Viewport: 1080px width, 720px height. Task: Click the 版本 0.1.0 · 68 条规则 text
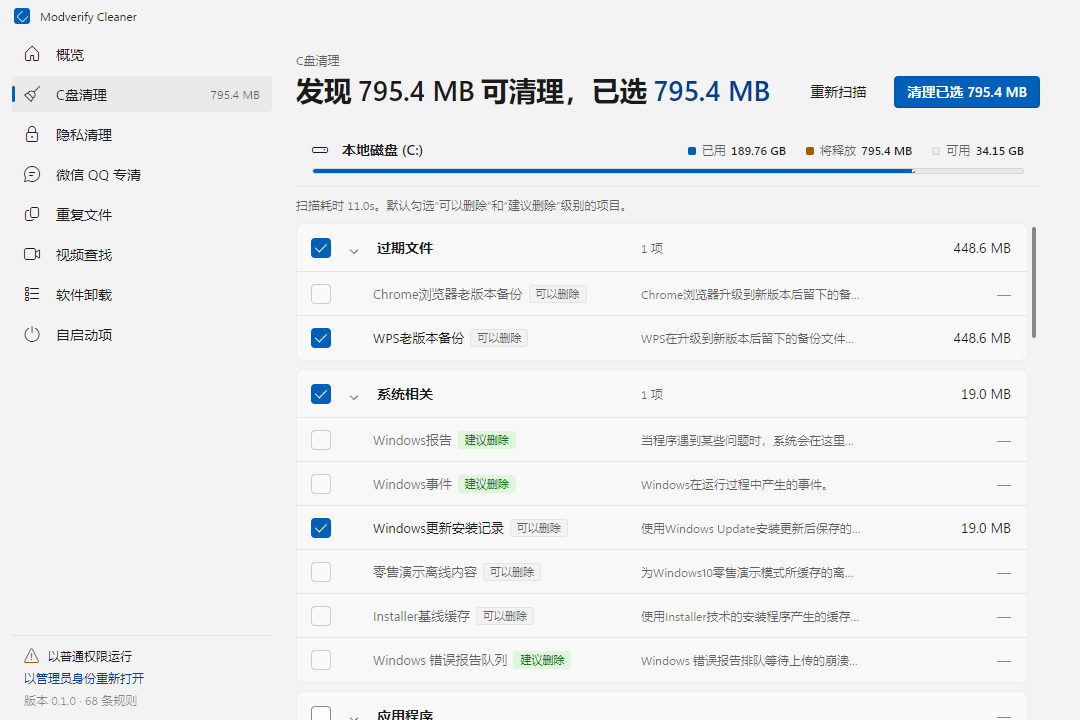click(x=81, y=701)
